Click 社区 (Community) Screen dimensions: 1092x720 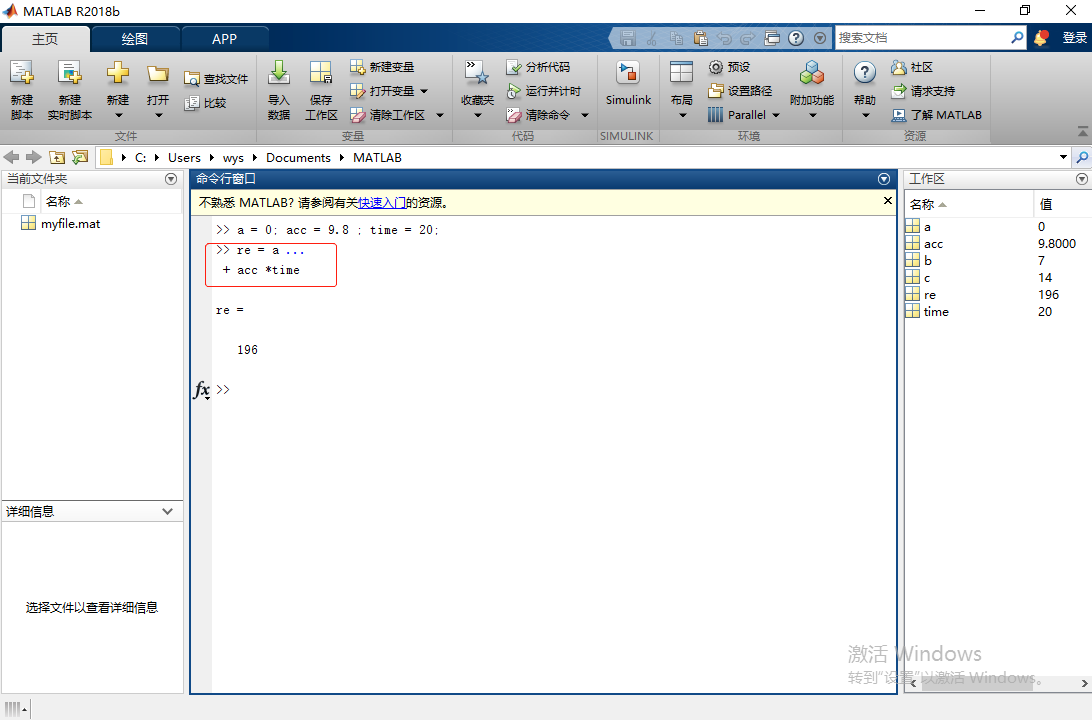pos(912,67)
